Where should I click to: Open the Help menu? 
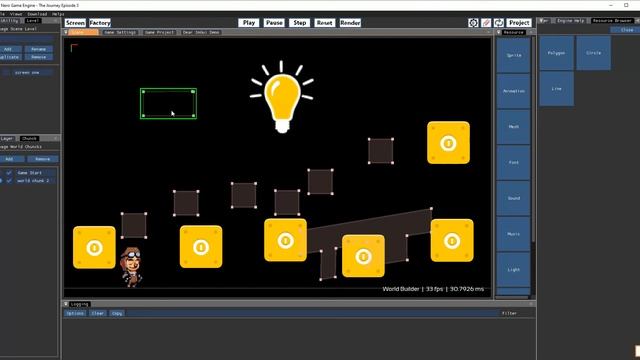(x=58, y=14)
